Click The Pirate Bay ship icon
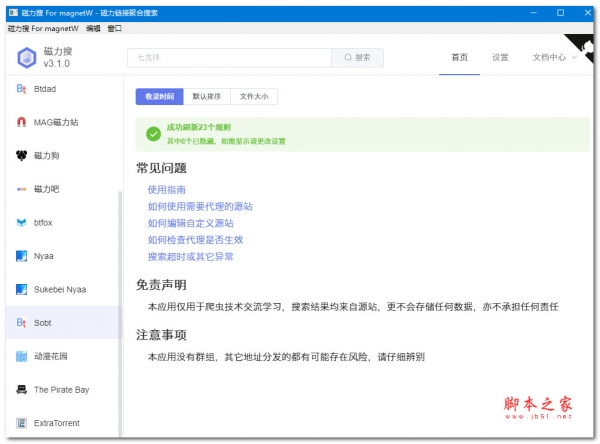Image resolution: width=600 pixels, height=444 pixels. (21, 389)
